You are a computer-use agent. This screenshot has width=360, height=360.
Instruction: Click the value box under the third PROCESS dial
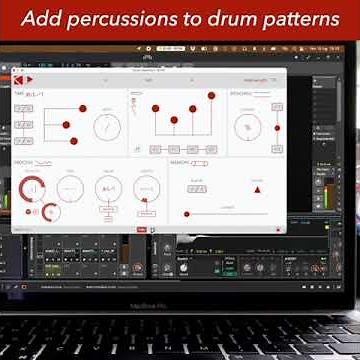click(x=108, y=210)
